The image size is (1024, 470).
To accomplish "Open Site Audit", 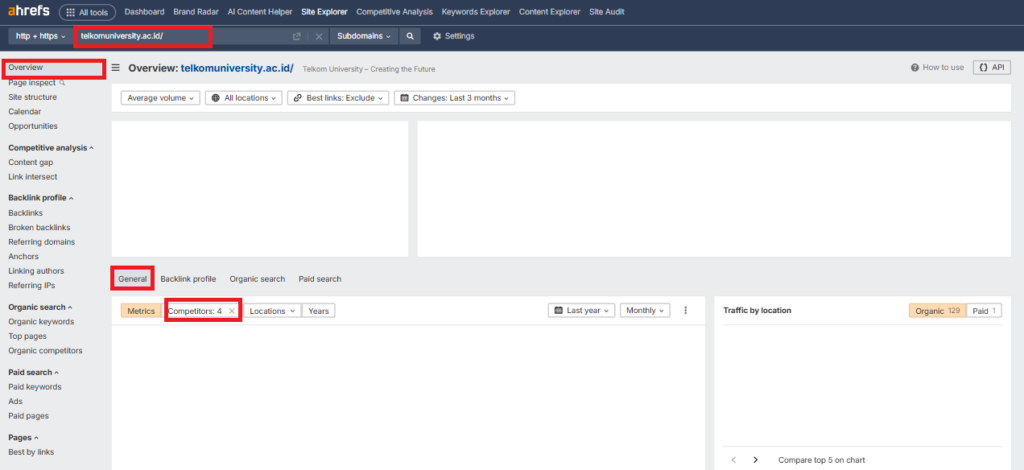I will pos(606,12).
